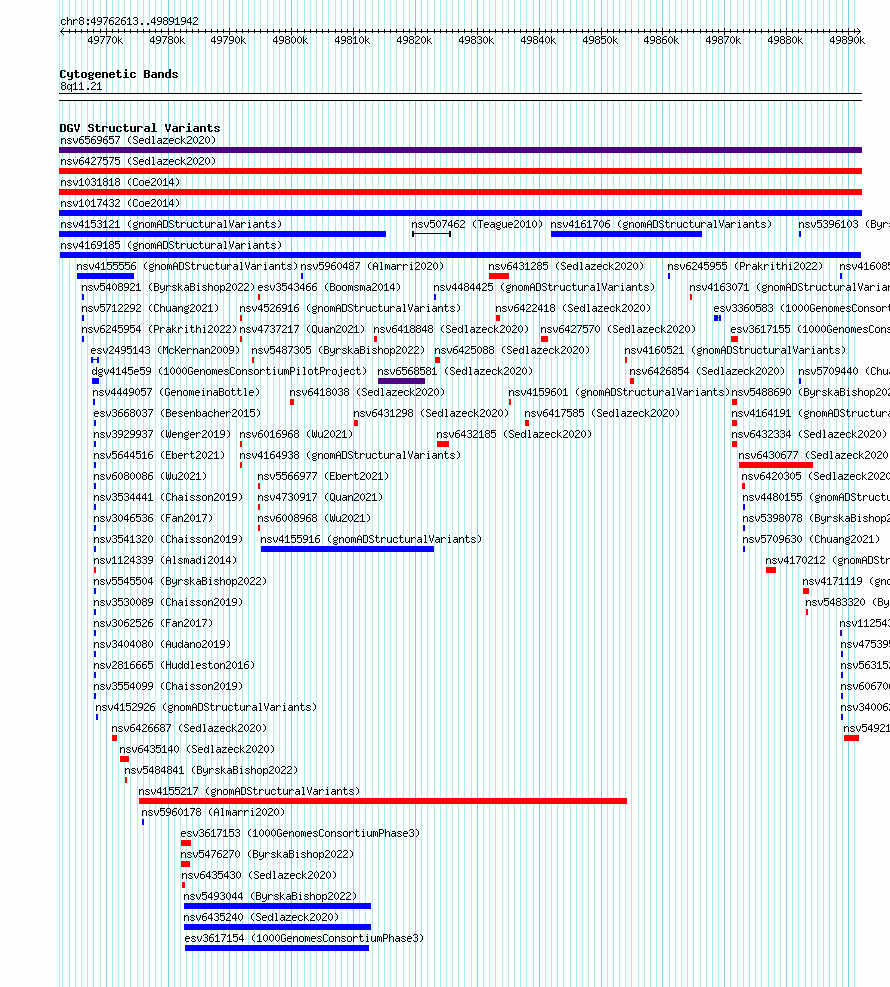Click the blue nsv4155916 variant bar

347,550
